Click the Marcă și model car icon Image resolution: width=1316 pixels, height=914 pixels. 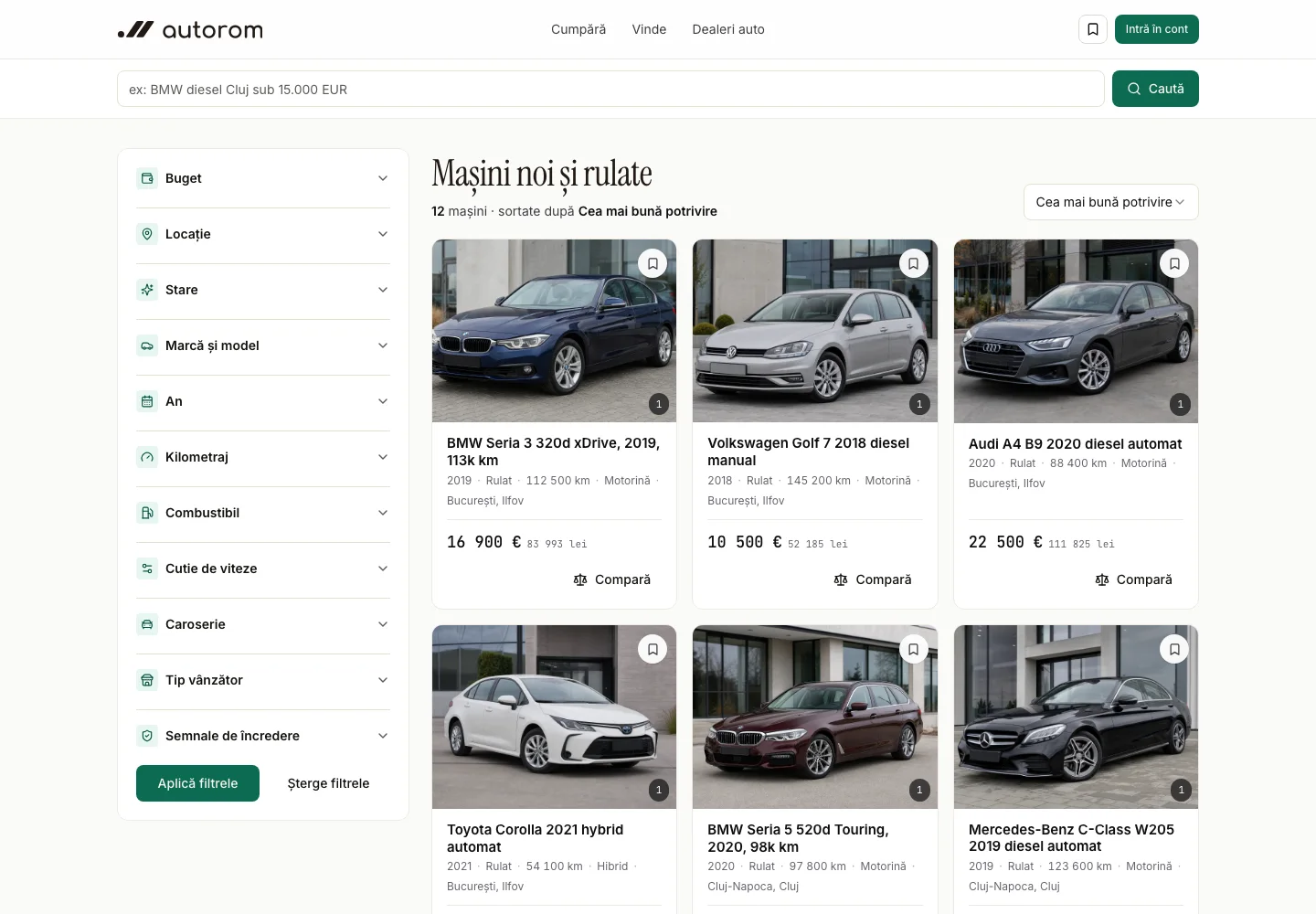[147, 345]
